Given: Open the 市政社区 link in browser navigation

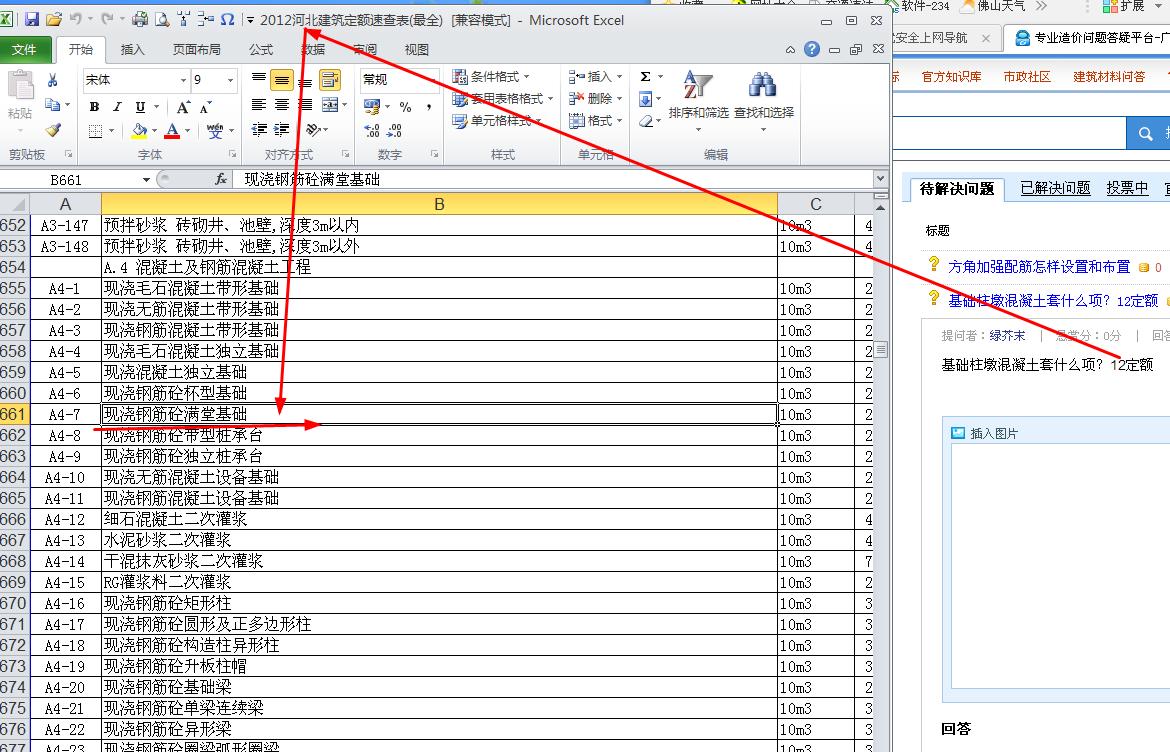Looking at the screenshot, I should click(x=1027, y=76).
